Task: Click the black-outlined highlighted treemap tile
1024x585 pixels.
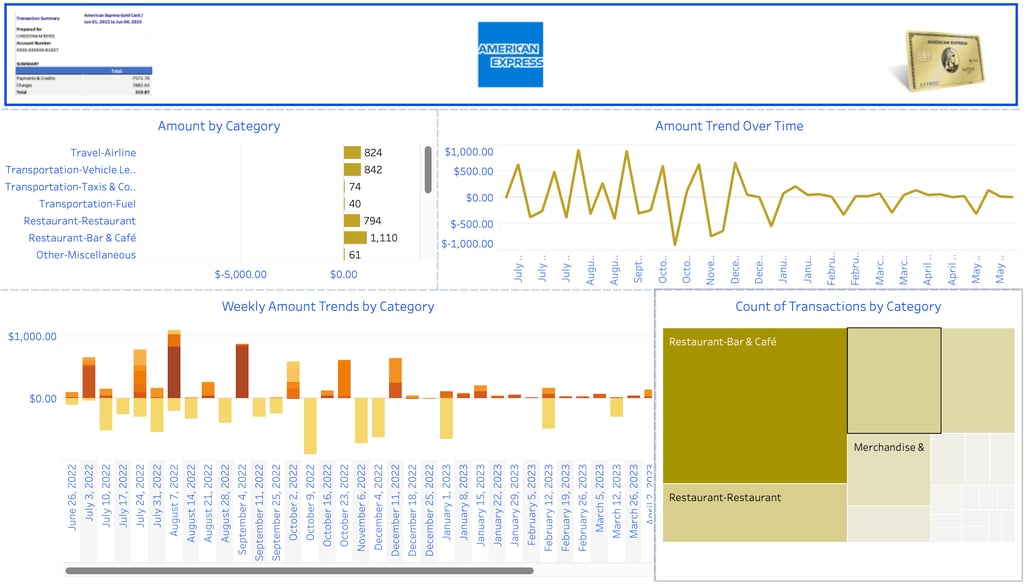Action: (894, 381)
